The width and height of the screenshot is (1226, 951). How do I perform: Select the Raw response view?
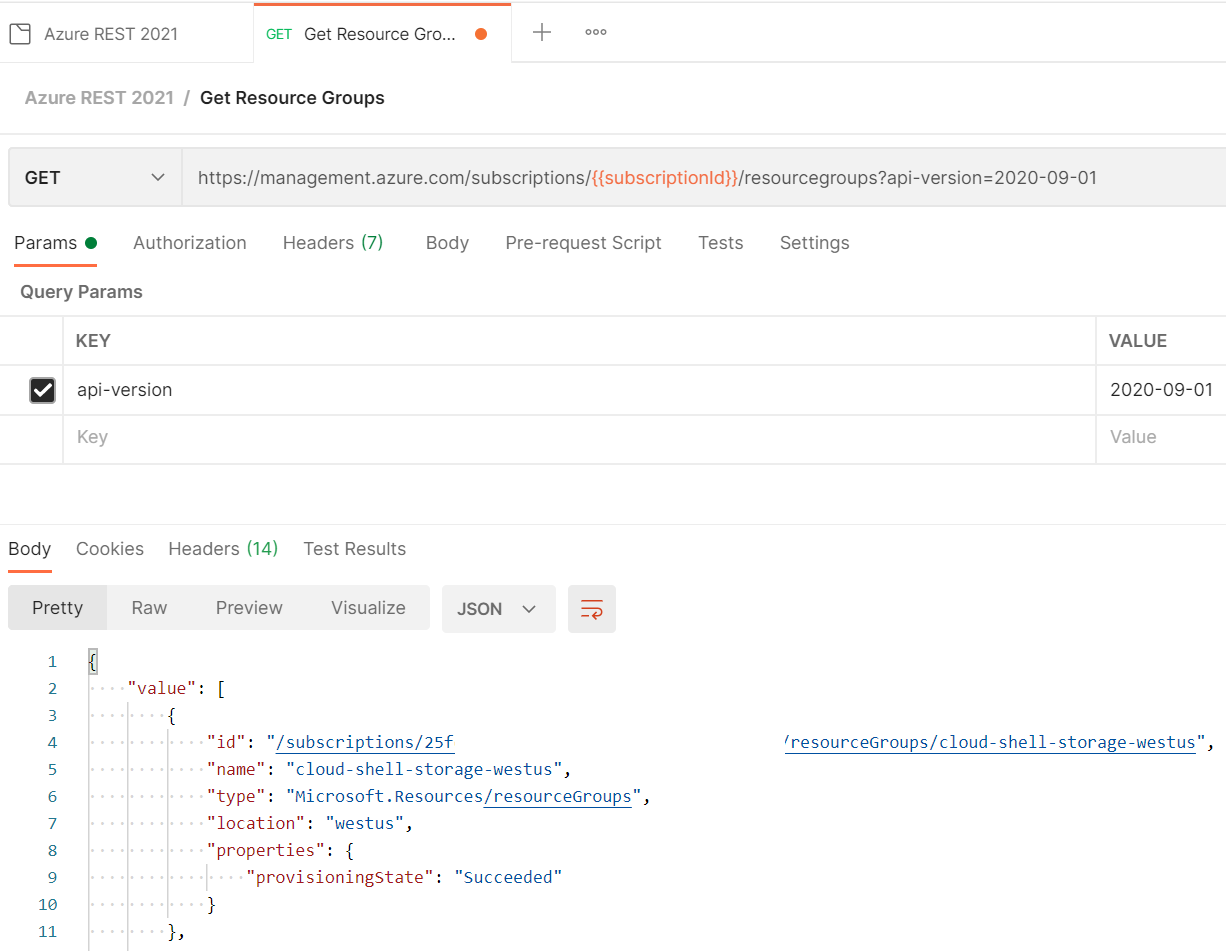tap(148, 607)
